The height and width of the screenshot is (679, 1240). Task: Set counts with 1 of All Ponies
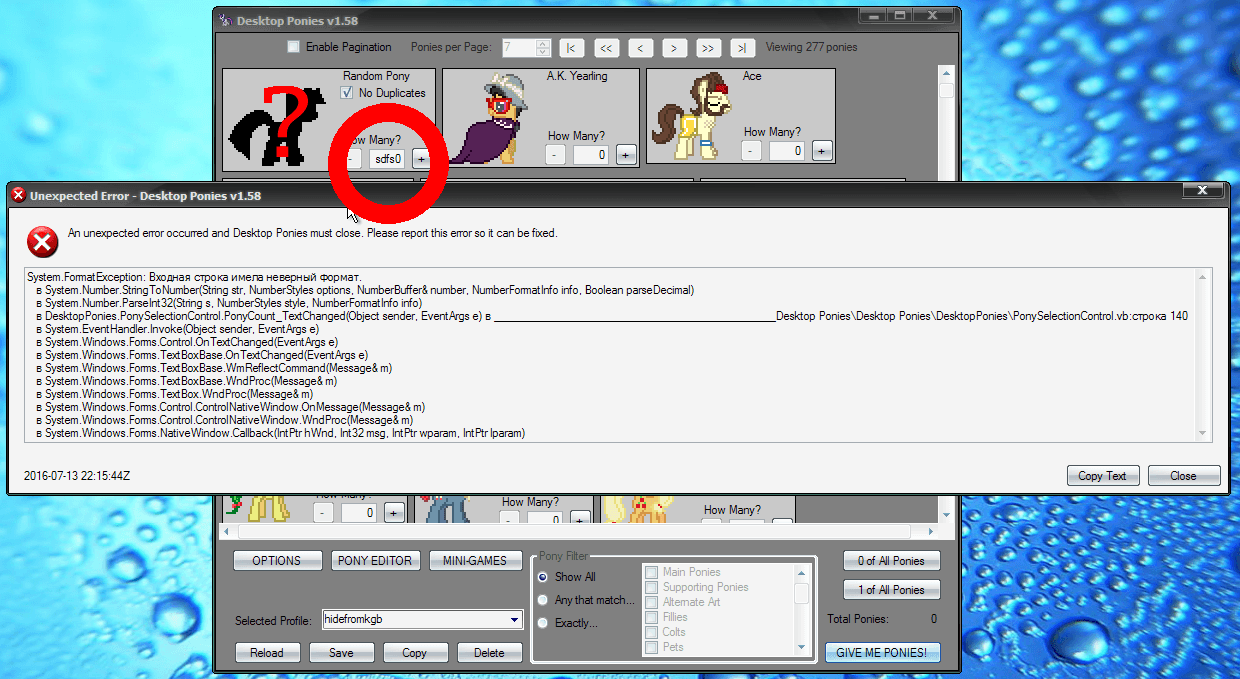click(x=892, y=590)
